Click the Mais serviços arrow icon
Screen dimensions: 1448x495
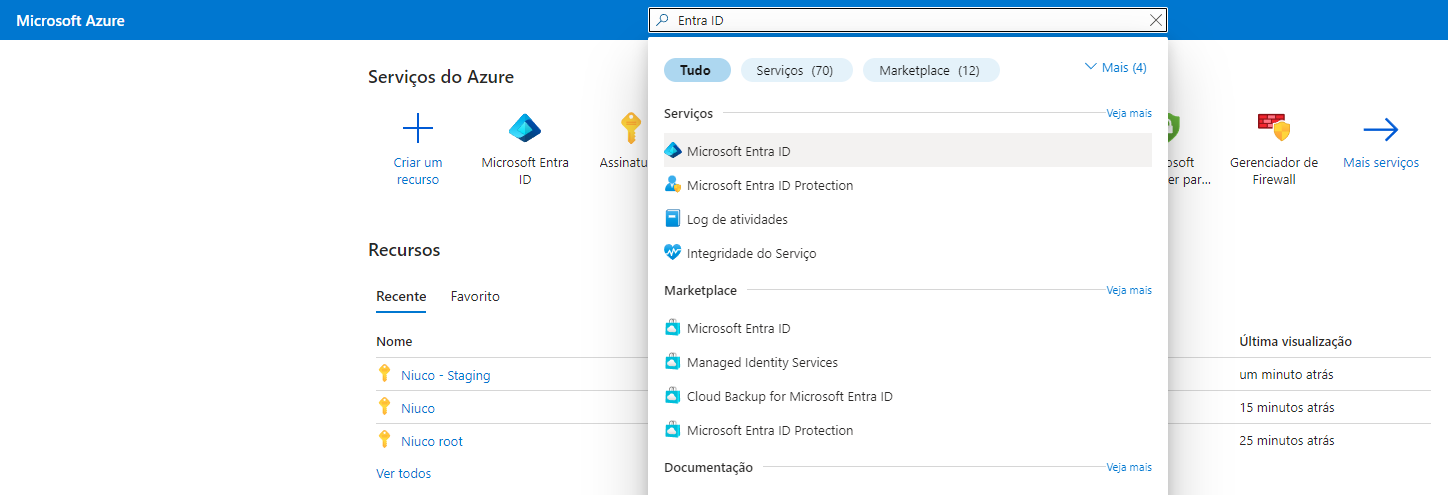[1381, 129]
